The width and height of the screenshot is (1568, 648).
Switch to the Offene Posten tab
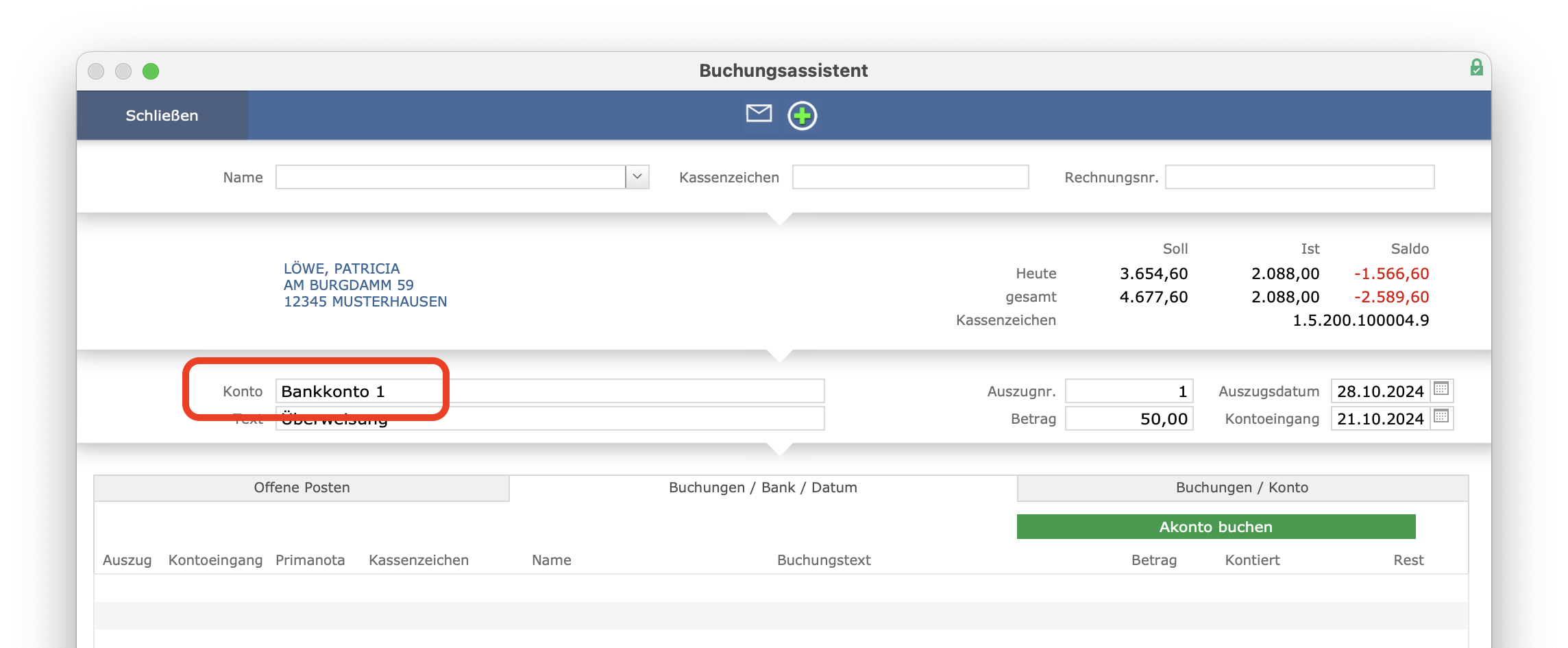tap(302, 488)
